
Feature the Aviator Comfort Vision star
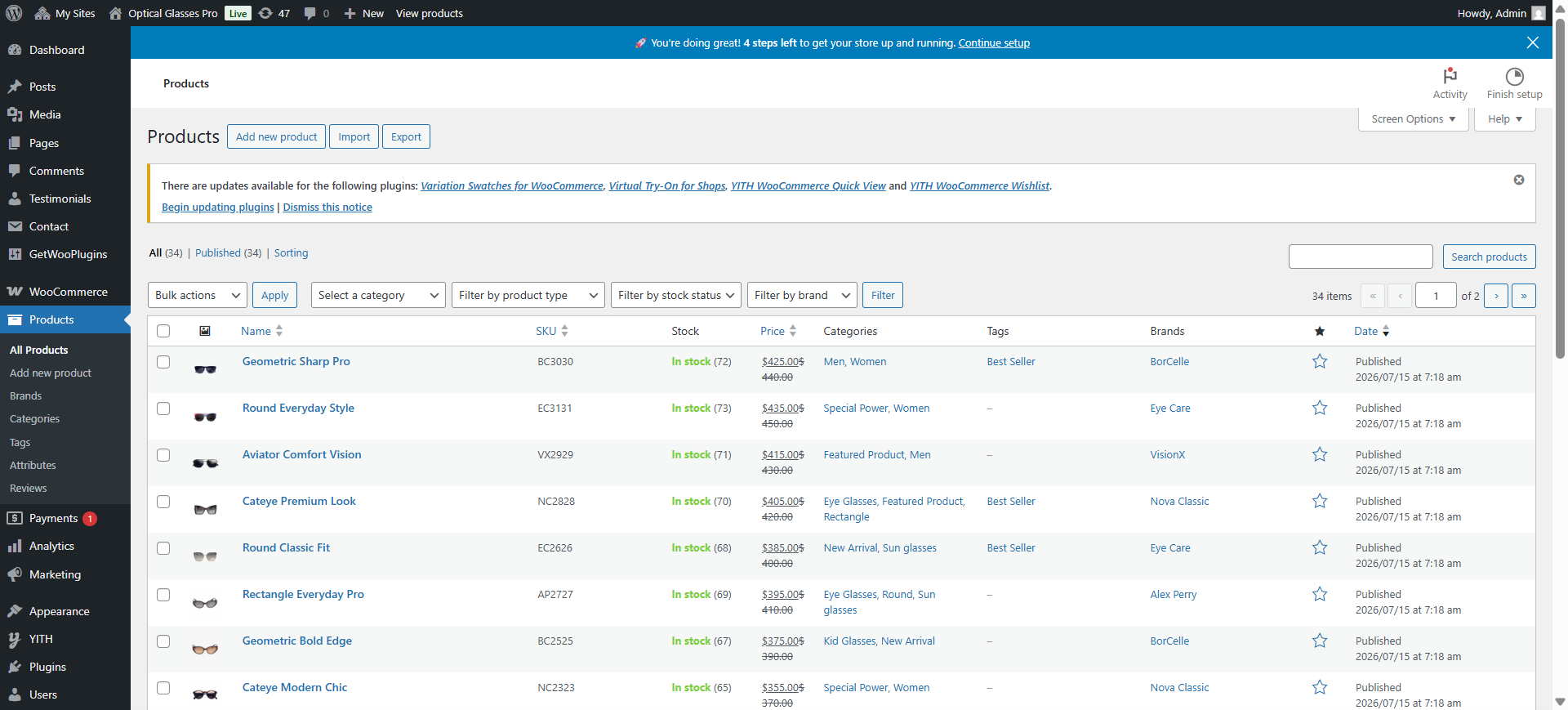pyautogui.click(x=1320, y=454)
